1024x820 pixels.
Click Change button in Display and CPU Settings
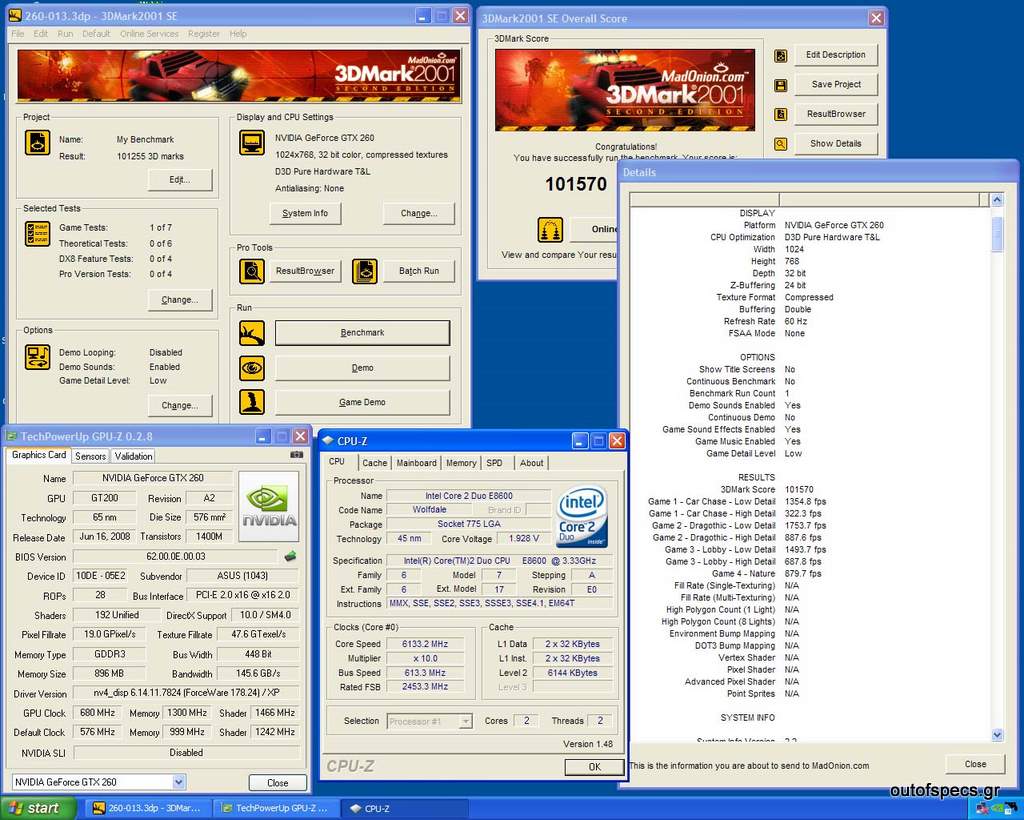tap(419, 213)
